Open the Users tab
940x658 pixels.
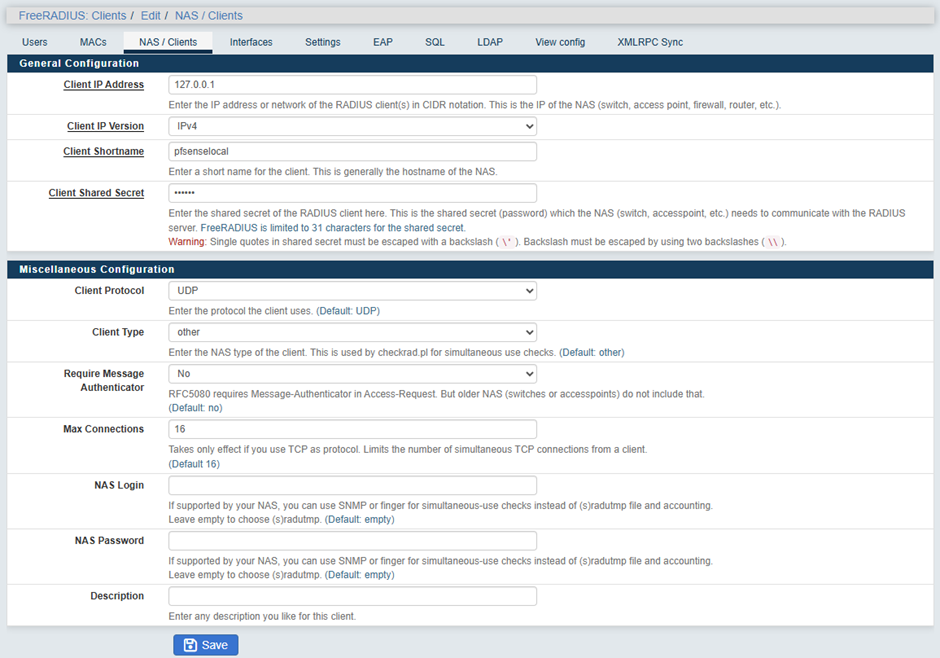35,42
